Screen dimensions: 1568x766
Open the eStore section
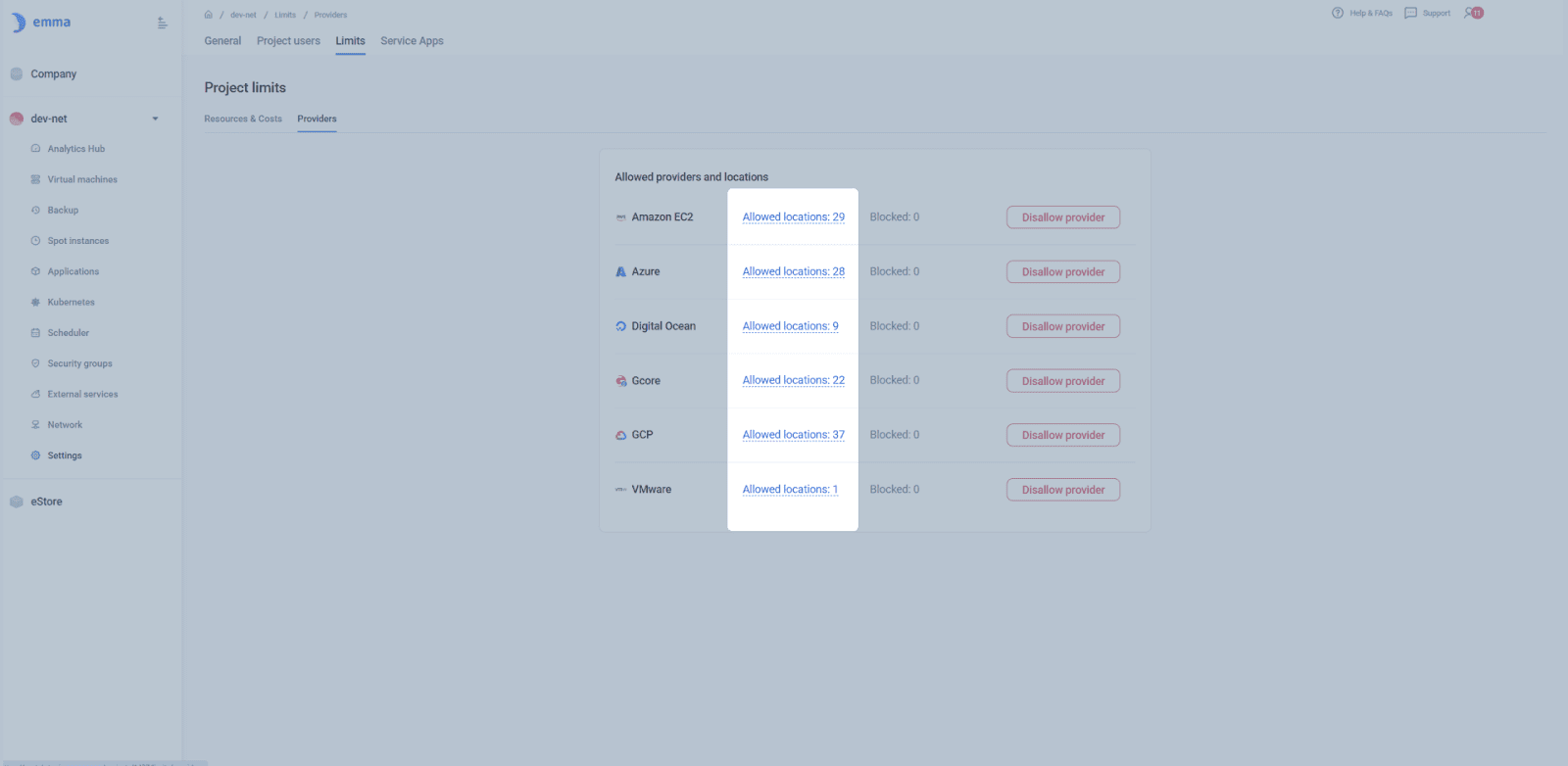pyautogui.click(x=46, y=502)
